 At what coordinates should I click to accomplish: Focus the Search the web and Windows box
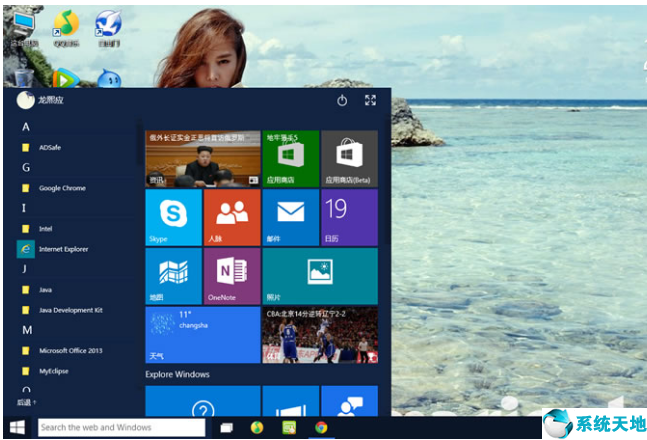pyautogui.click(x=122, y=428)
